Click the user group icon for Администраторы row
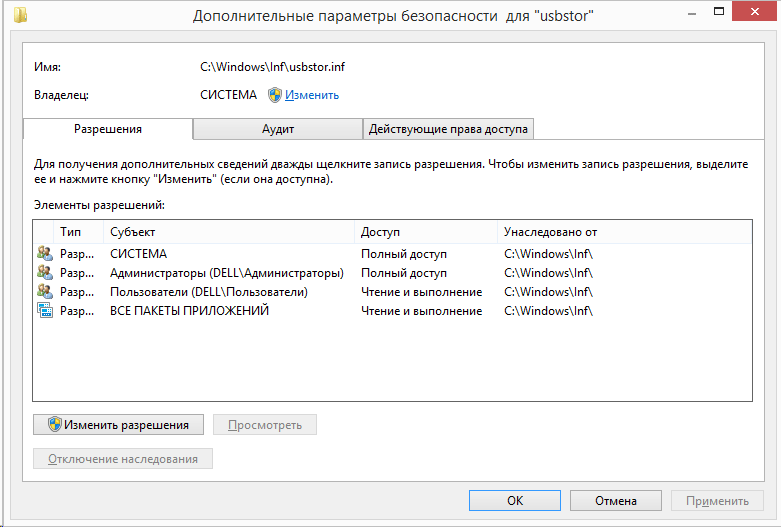781x527 pixels. pyautogui.click(x=45, y=273)
